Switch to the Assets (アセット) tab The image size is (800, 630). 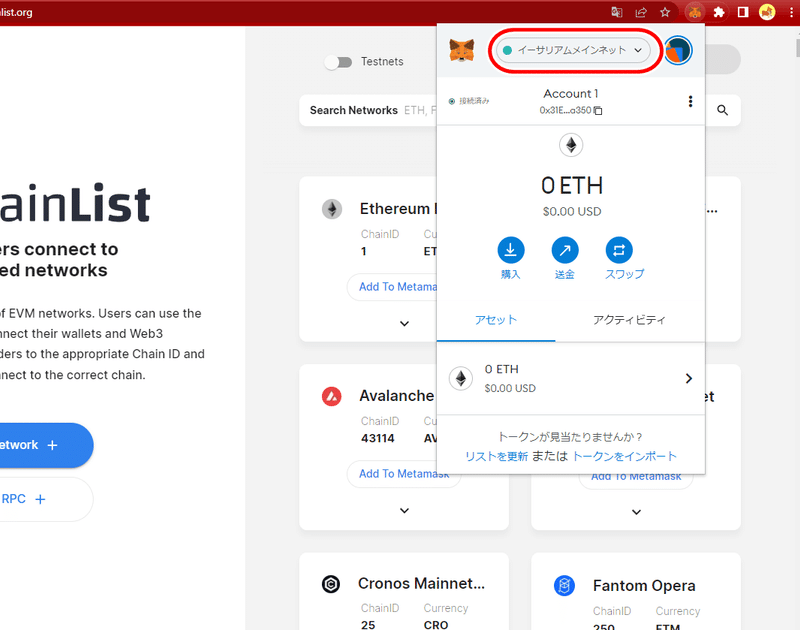pos(496,320)
